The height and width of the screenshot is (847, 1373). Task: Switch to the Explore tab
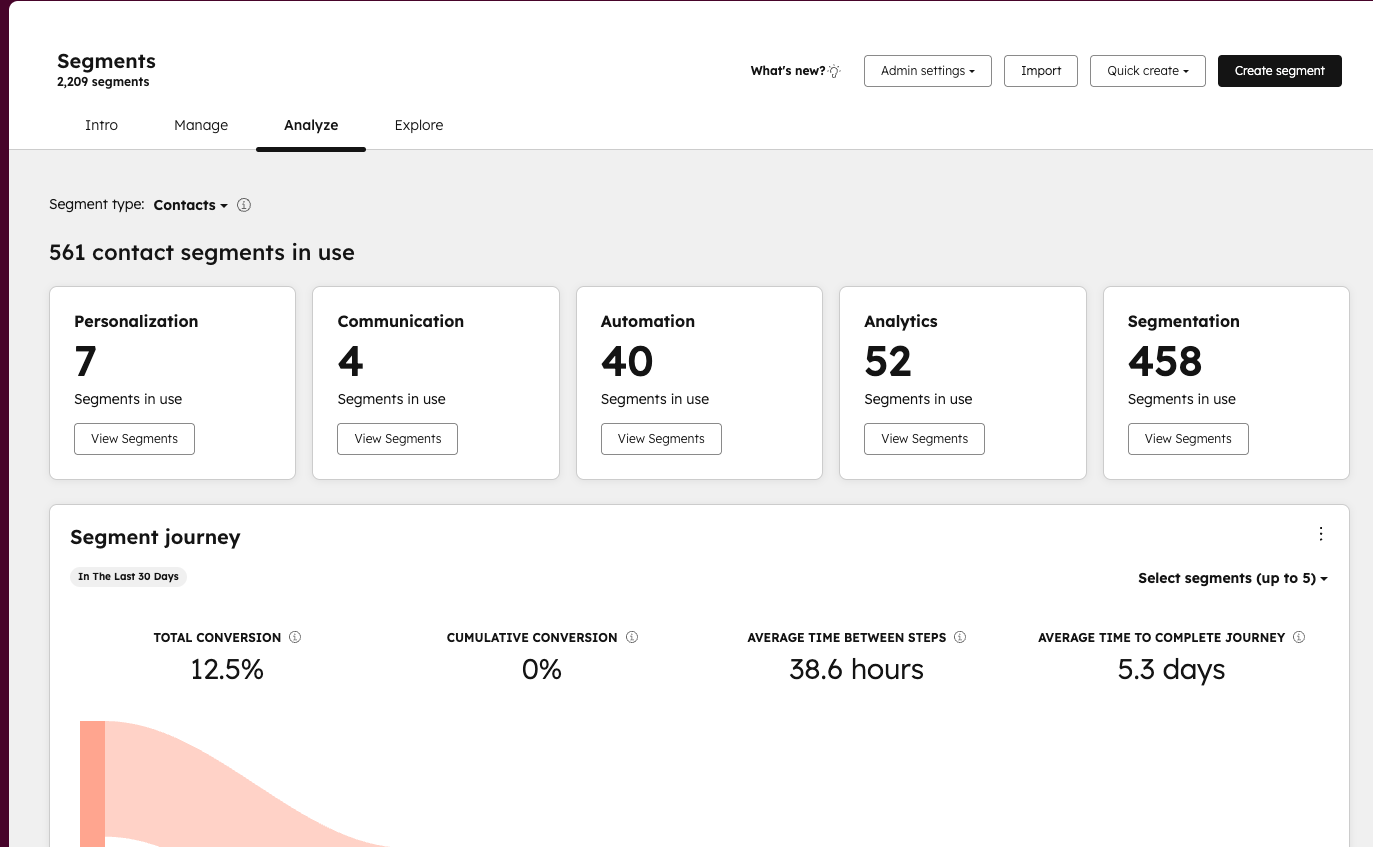(x=418, y=125)
